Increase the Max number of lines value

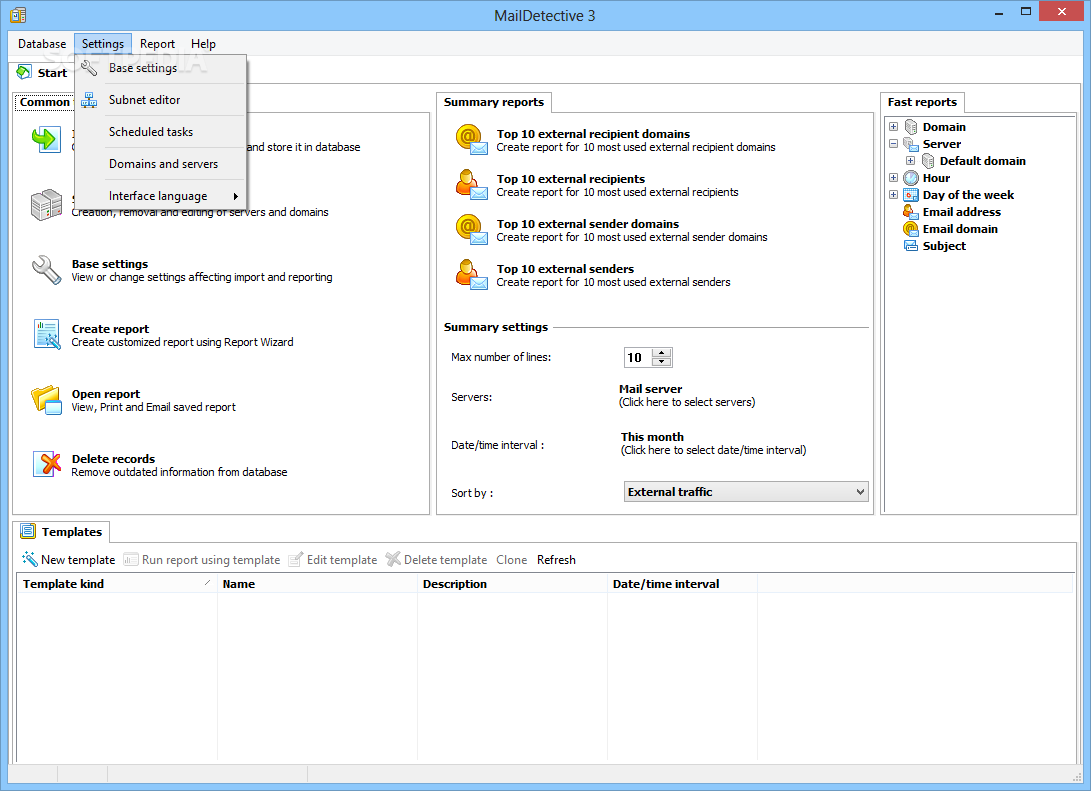coord(662,353)
